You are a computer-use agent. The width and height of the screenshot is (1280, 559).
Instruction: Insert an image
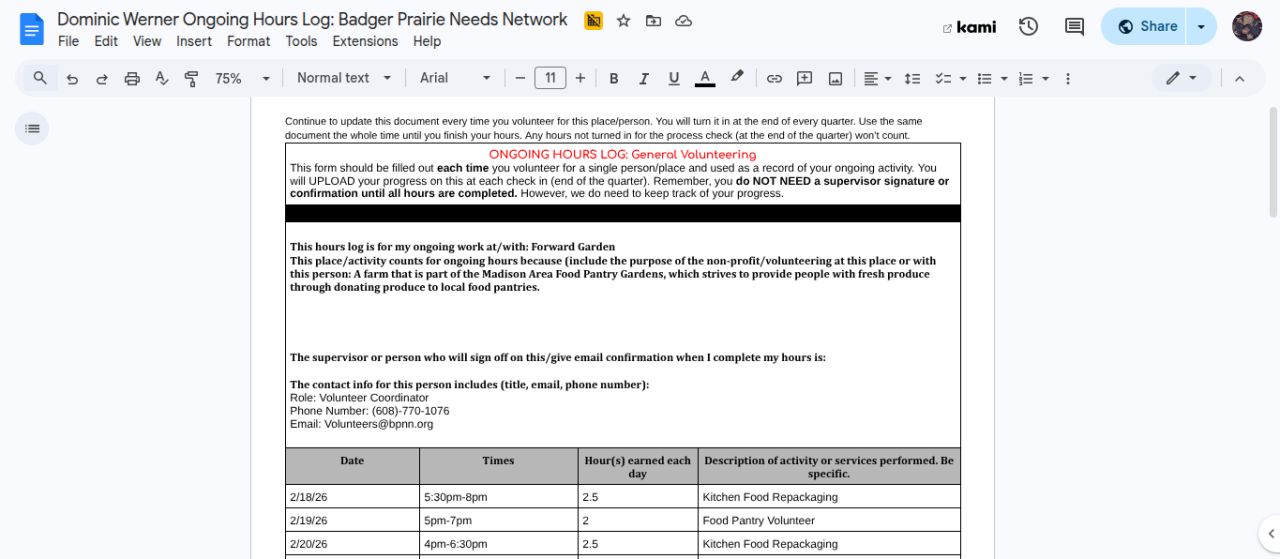tap(835, 78)
